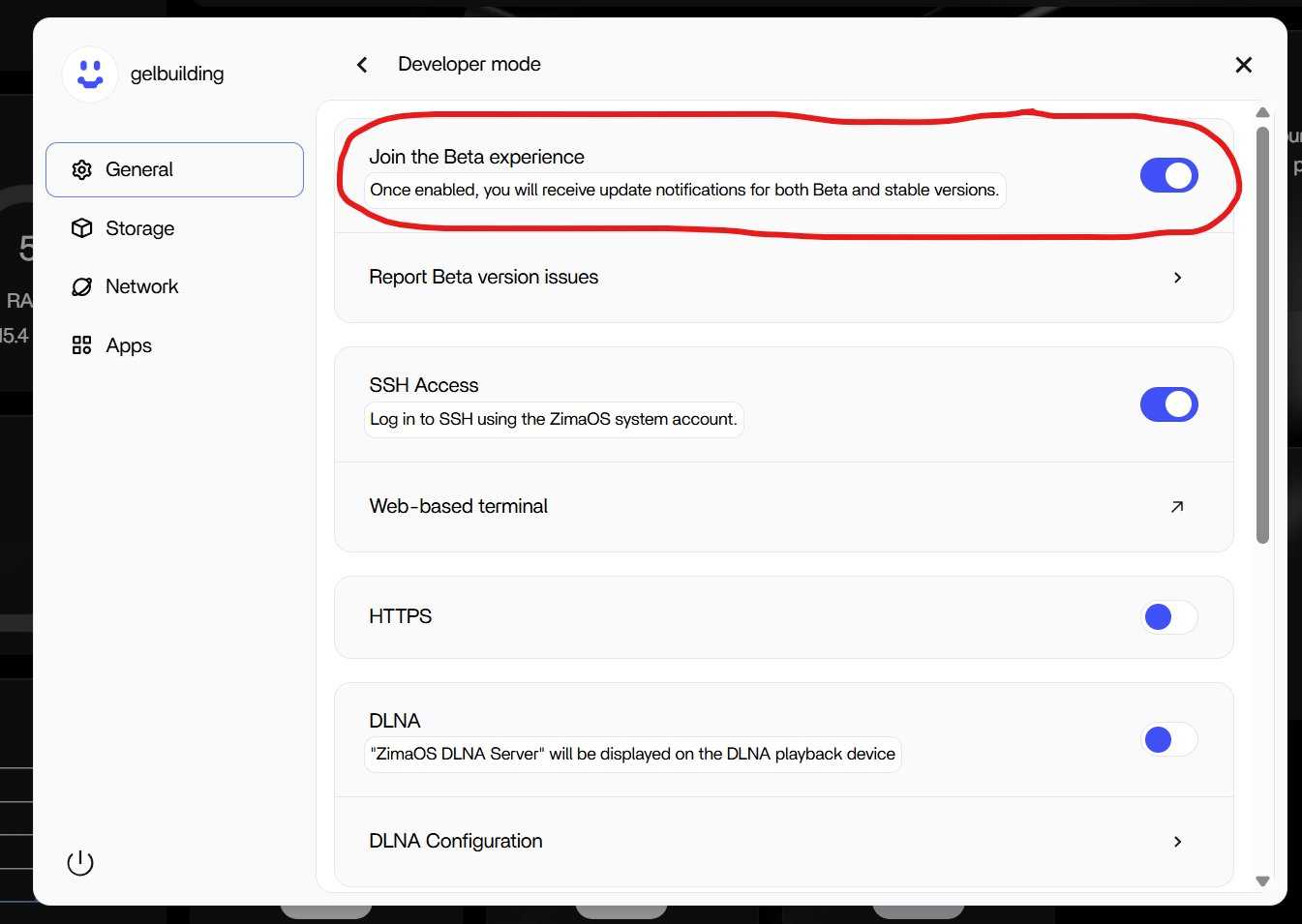Expand DLNA Configuration chevron

point(1177,842)
